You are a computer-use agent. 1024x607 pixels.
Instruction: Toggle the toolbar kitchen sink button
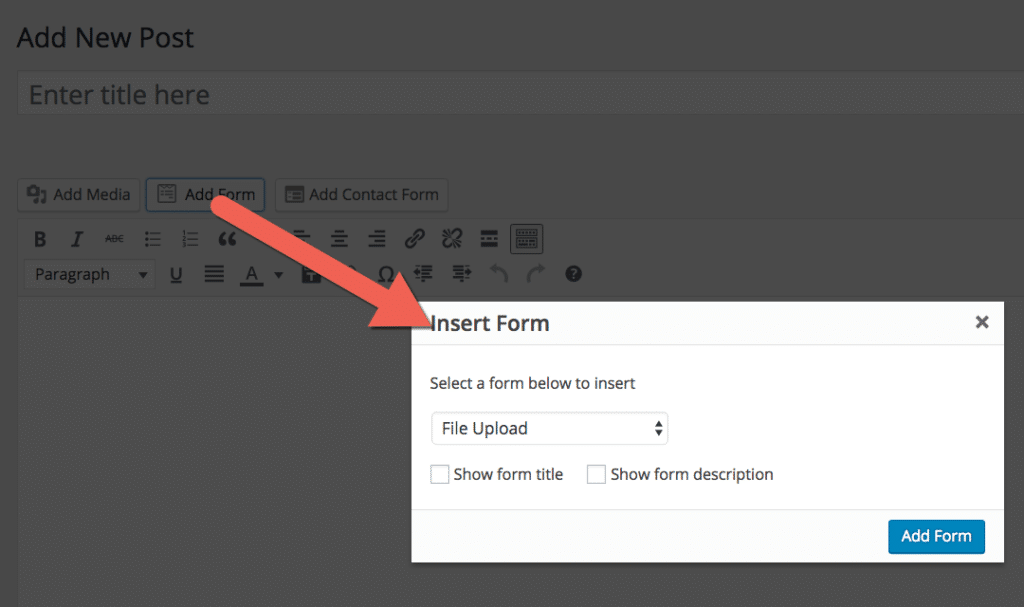coord(526,239)
